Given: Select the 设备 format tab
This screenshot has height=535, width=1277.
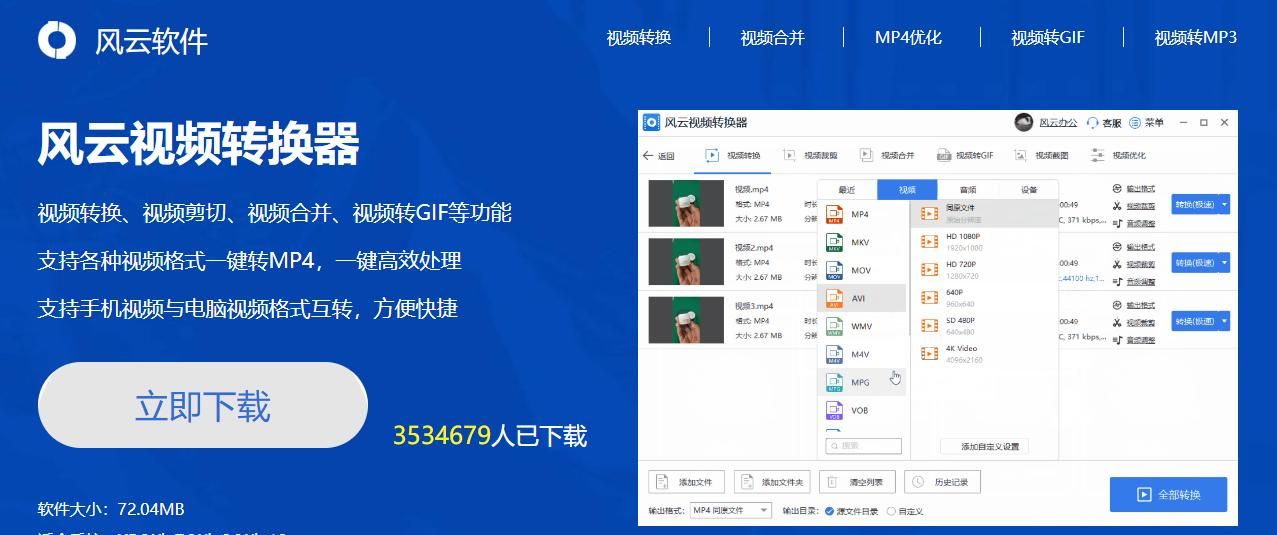Looking at the screenshot, I should point(1029,190).
